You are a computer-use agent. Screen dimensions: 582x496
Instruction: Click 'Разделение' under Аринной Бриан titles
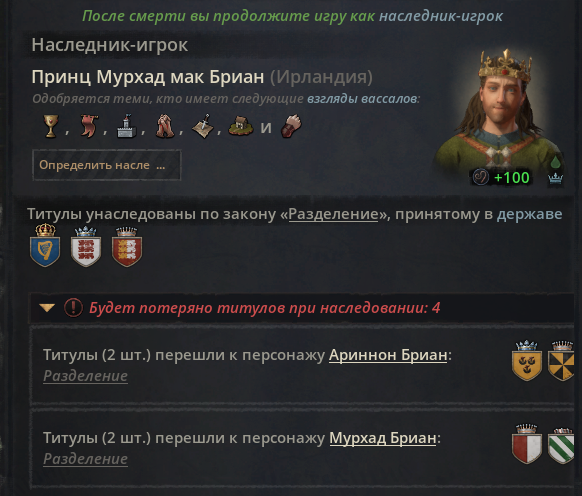pyautogui.click(x=85, y=376)
